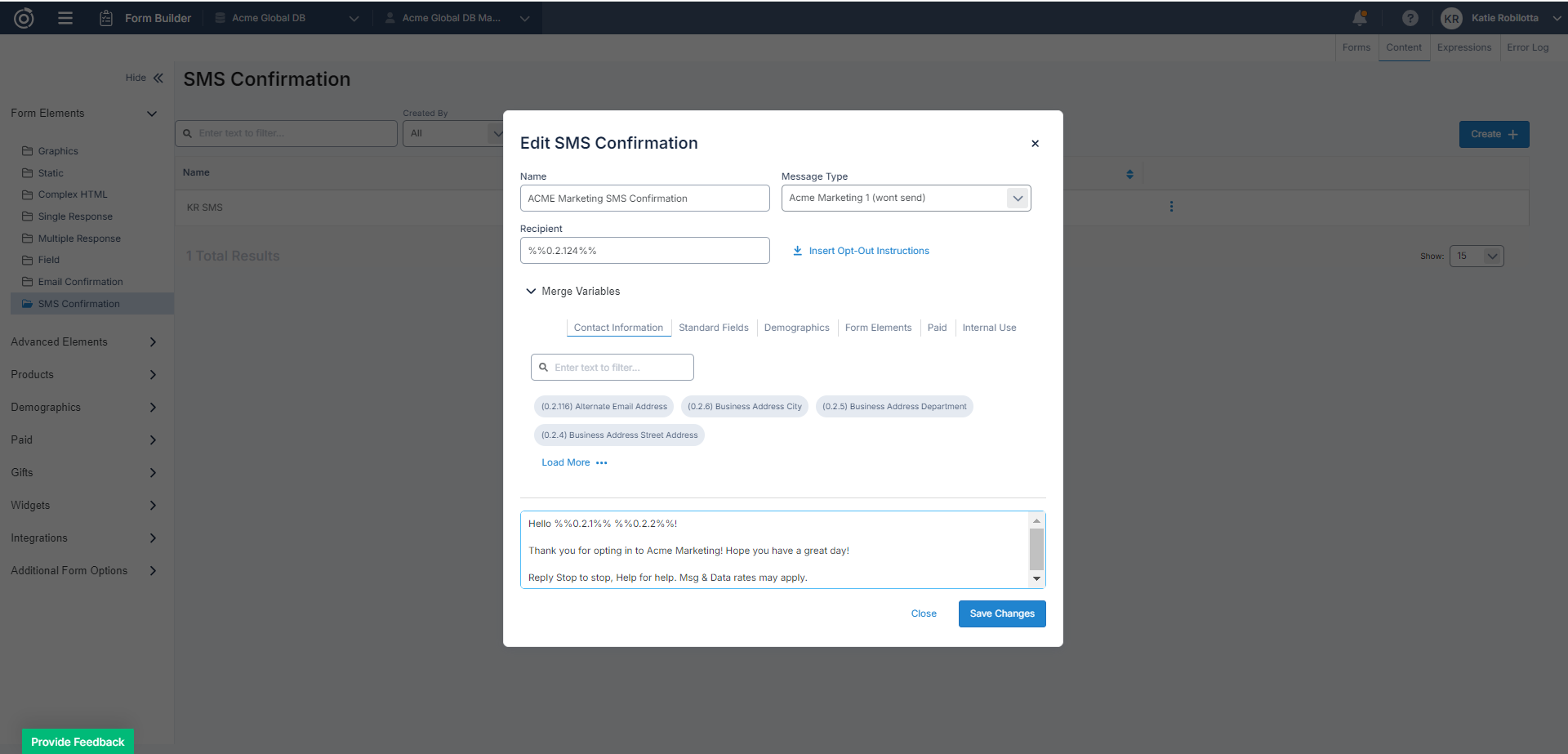Collapse the Merge Variables section

pos(531,292)
